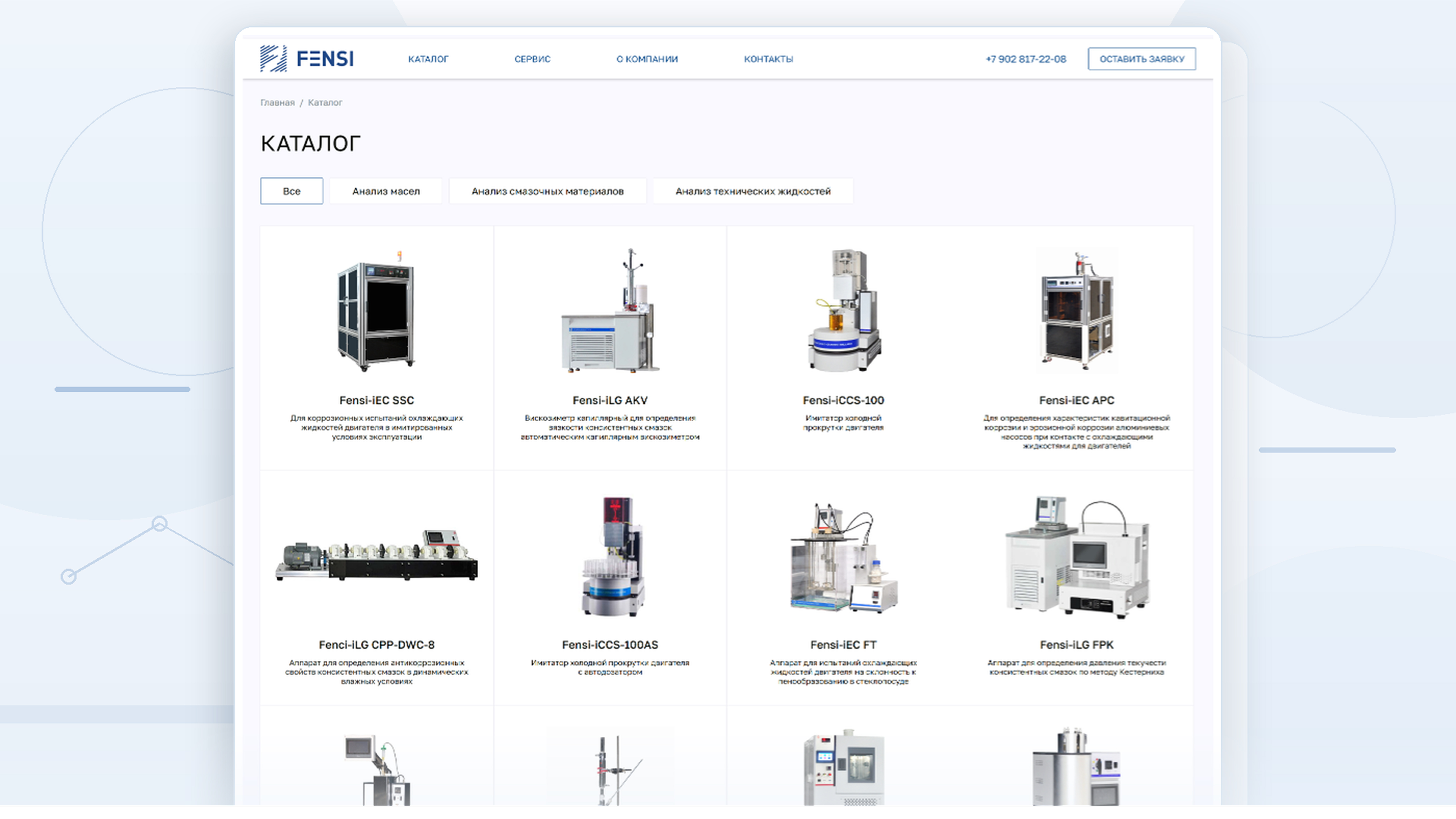The height and width of the screenshot is (819, 1456).
Task: Click the Fensi-iLG FPK description text
Action: (x=1077, y=668)
